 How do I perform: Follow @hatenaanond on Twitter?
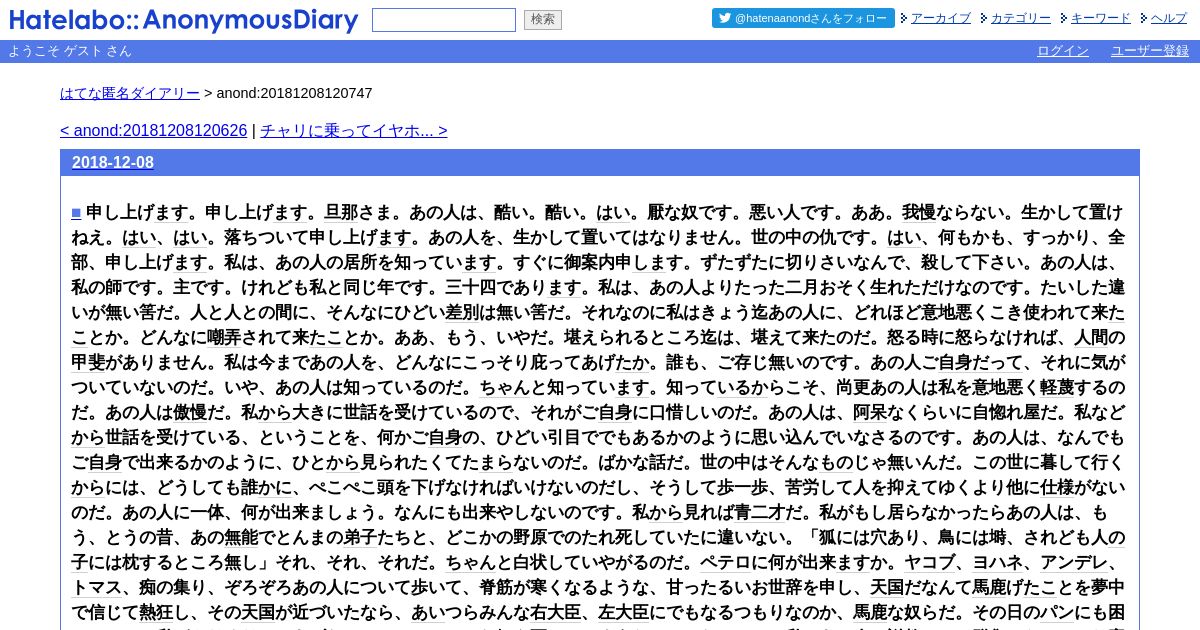coord(803,18)
